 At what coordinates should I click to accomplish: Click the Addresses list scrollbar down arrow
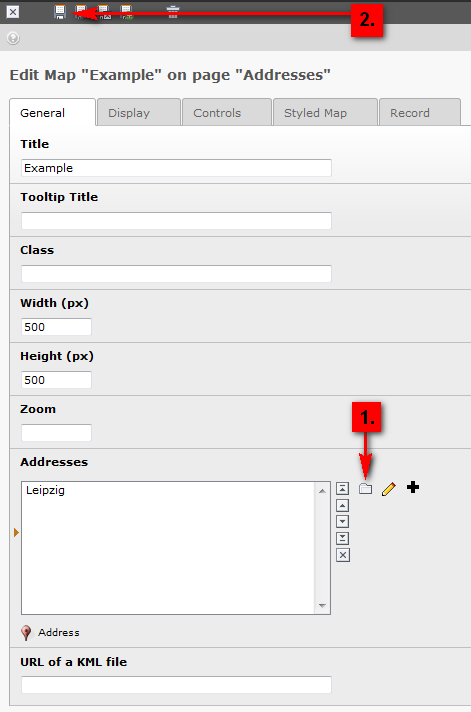coord(322,605)
